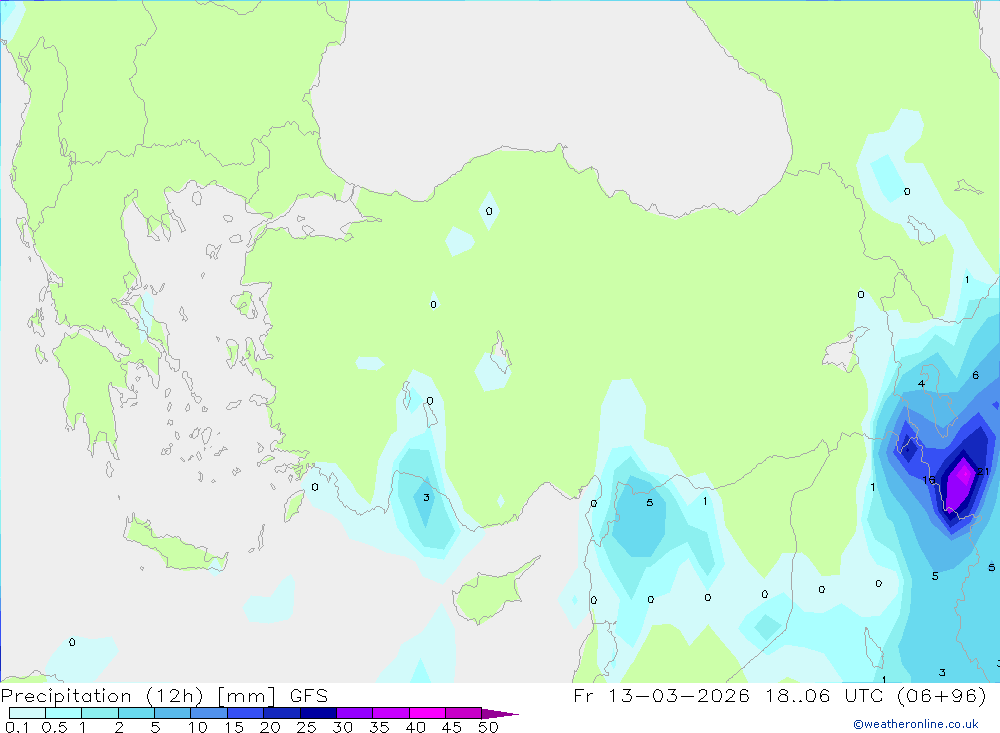Click the "25" legend scale label
This screenshot has width=1000, height=733.
(306, 727)
